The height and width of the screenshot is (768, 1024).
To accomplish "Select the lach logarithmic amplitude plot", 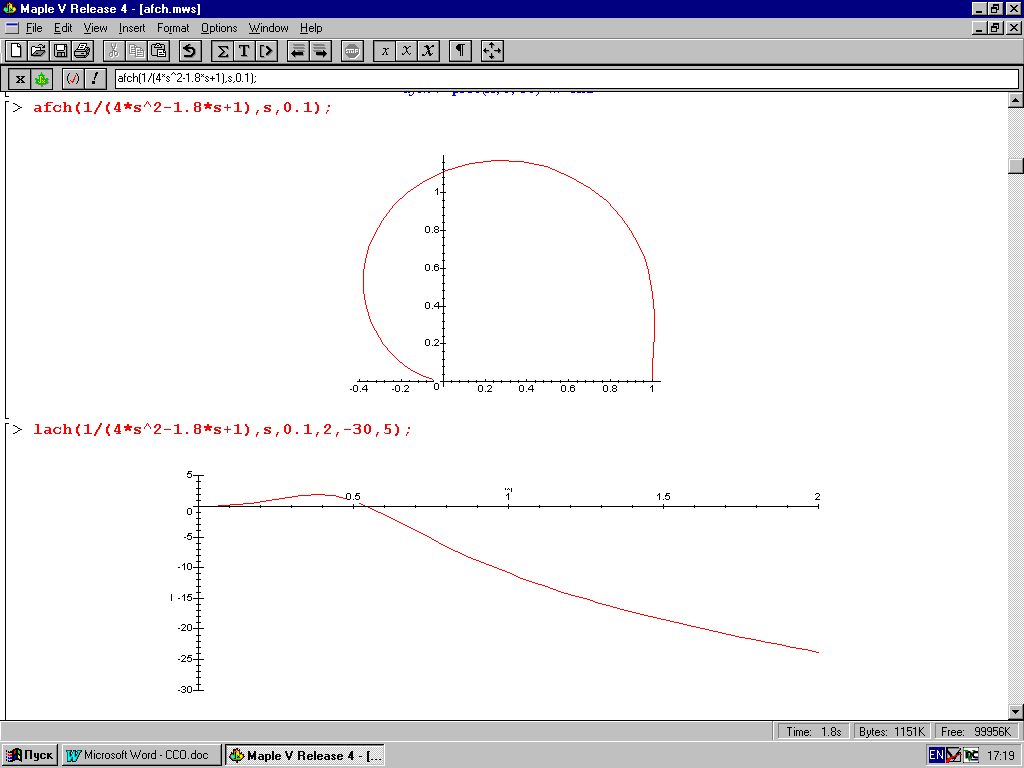I will [495, 581].
